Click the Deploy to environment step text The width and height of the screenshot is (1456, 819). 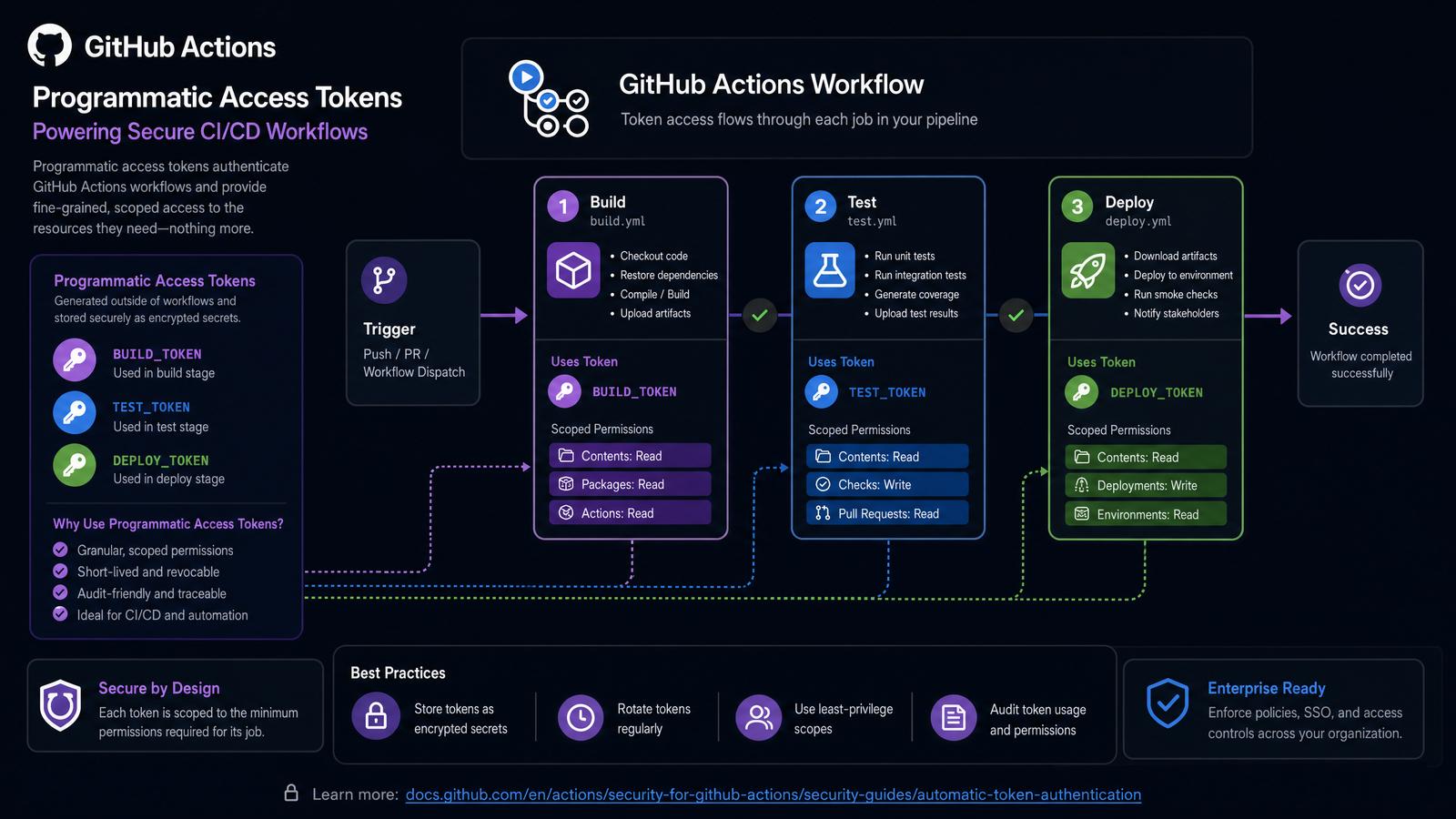pos(1183,275)
